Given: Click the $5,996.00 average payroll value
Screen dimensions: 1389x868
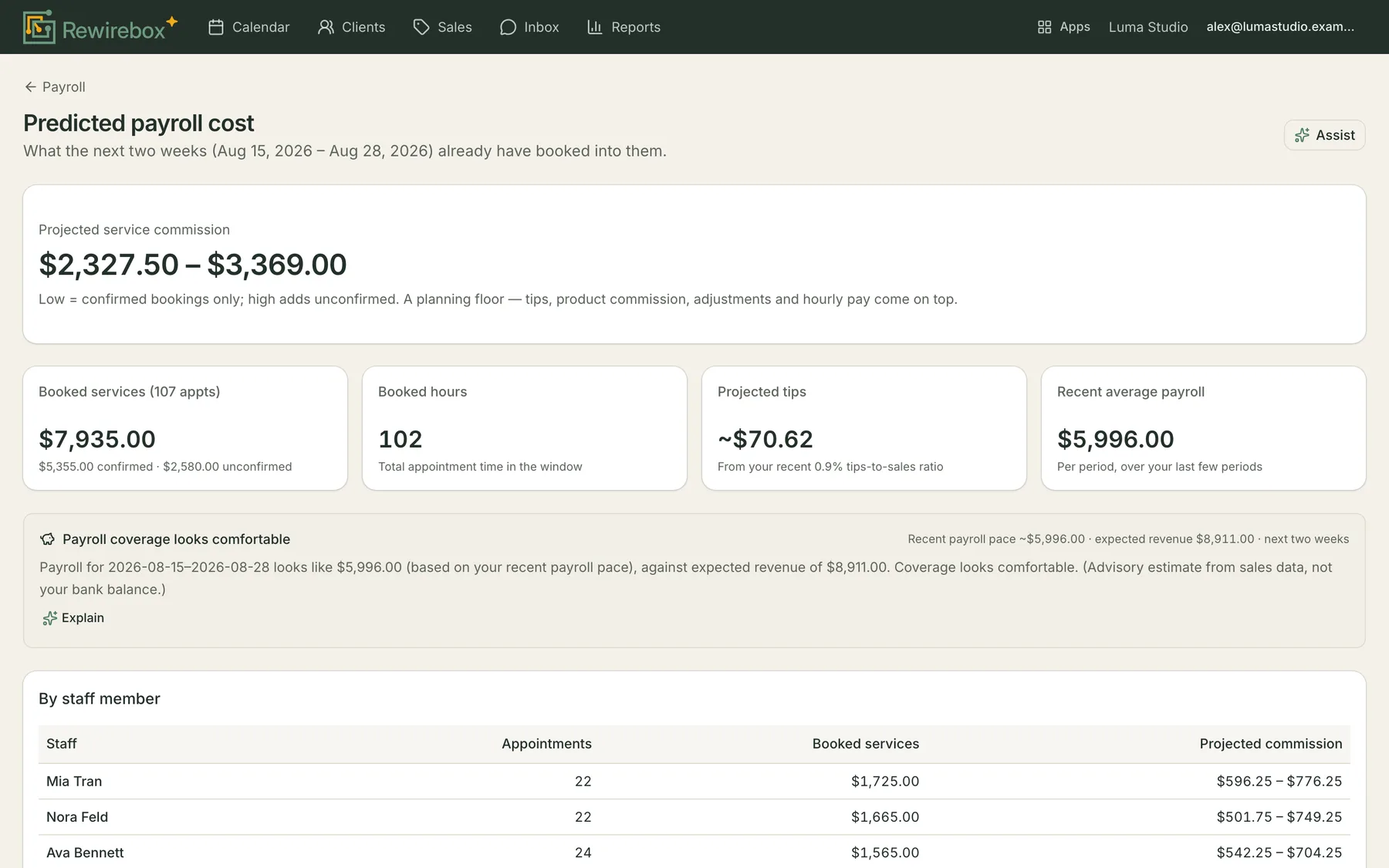Looking at the screenshot, I should coord(1116,439).
